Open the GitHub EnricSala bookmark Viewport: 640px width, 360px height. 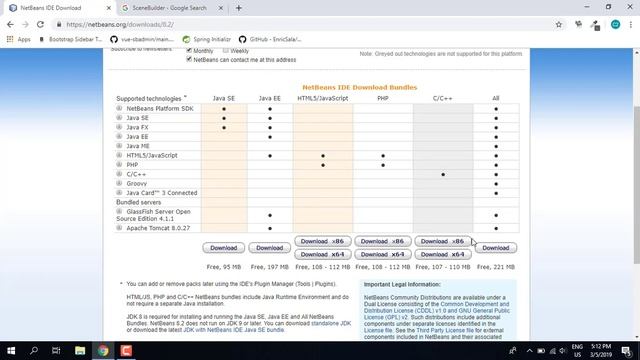point(270,39)
